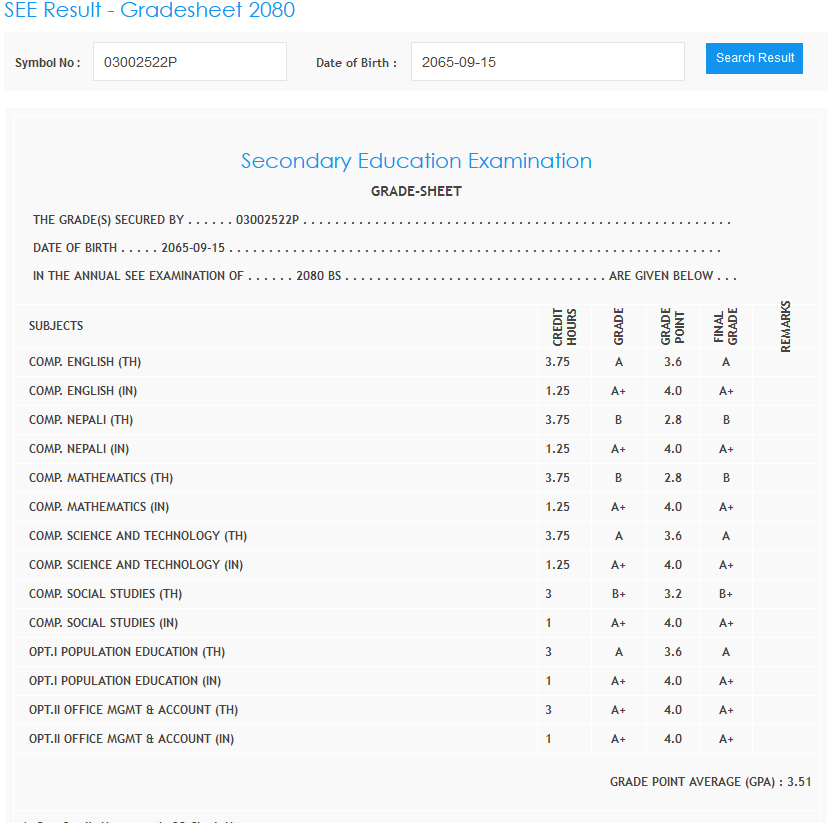
Task: Select the GRADE-SHEET subtitle text
Action: pos(416,191)
